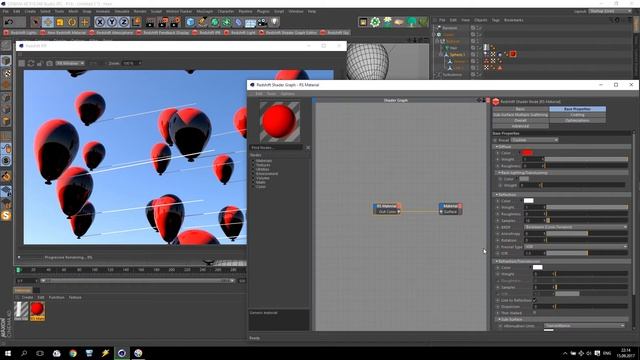
Task: Switch to the Sub-Surface Multiple Scattering tab
Action: click(520, 115)
